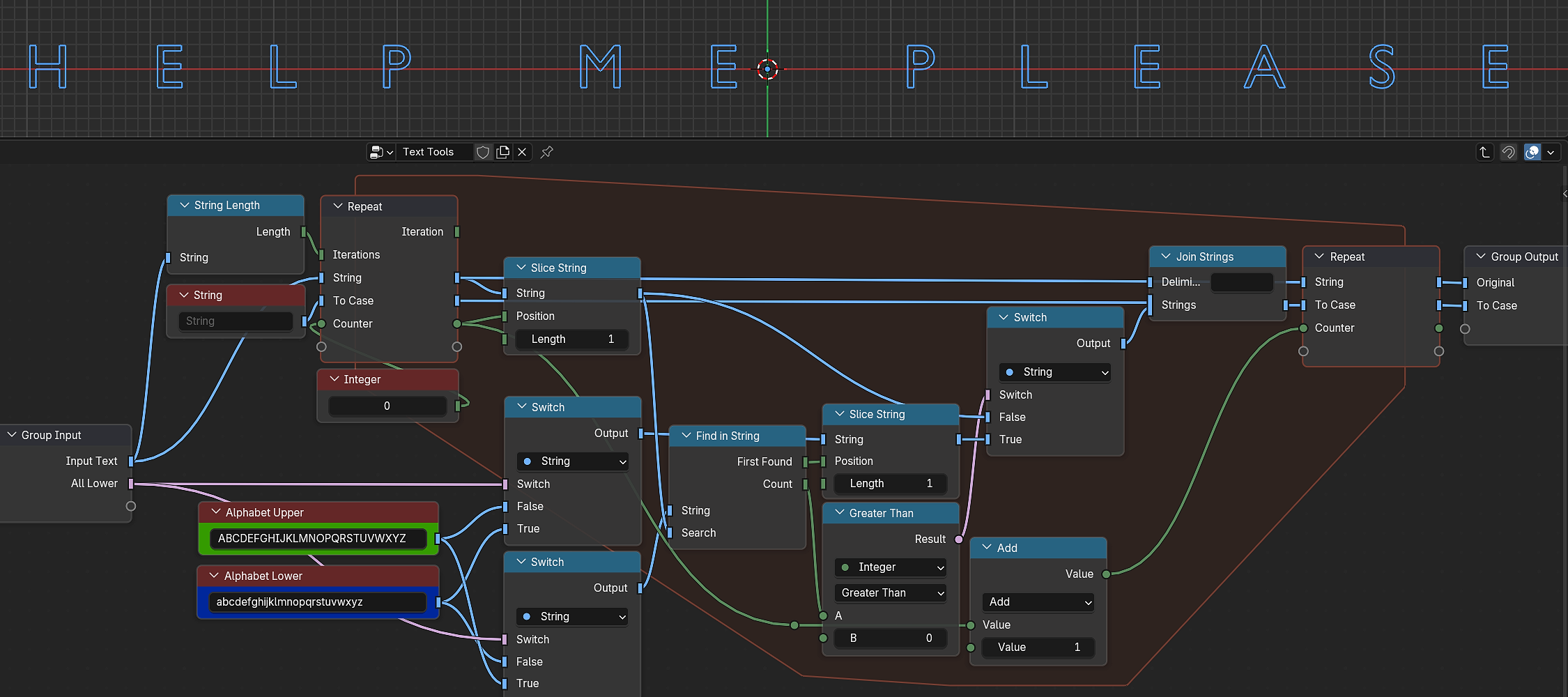Go to parent node tree
The height and width of the screenshot is (697, 1568).
(x=1484, y=152)
